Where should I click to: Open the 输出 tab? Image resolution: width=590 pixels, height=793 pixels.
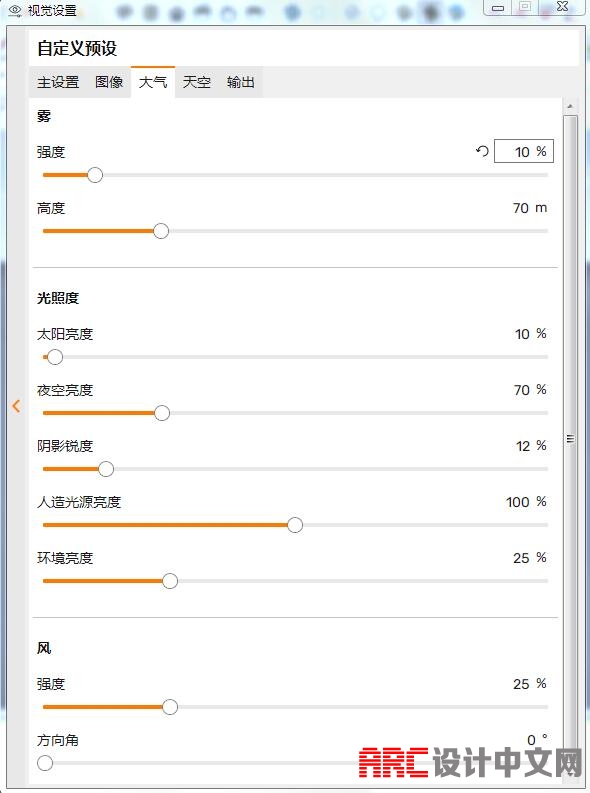pos(241,82)
